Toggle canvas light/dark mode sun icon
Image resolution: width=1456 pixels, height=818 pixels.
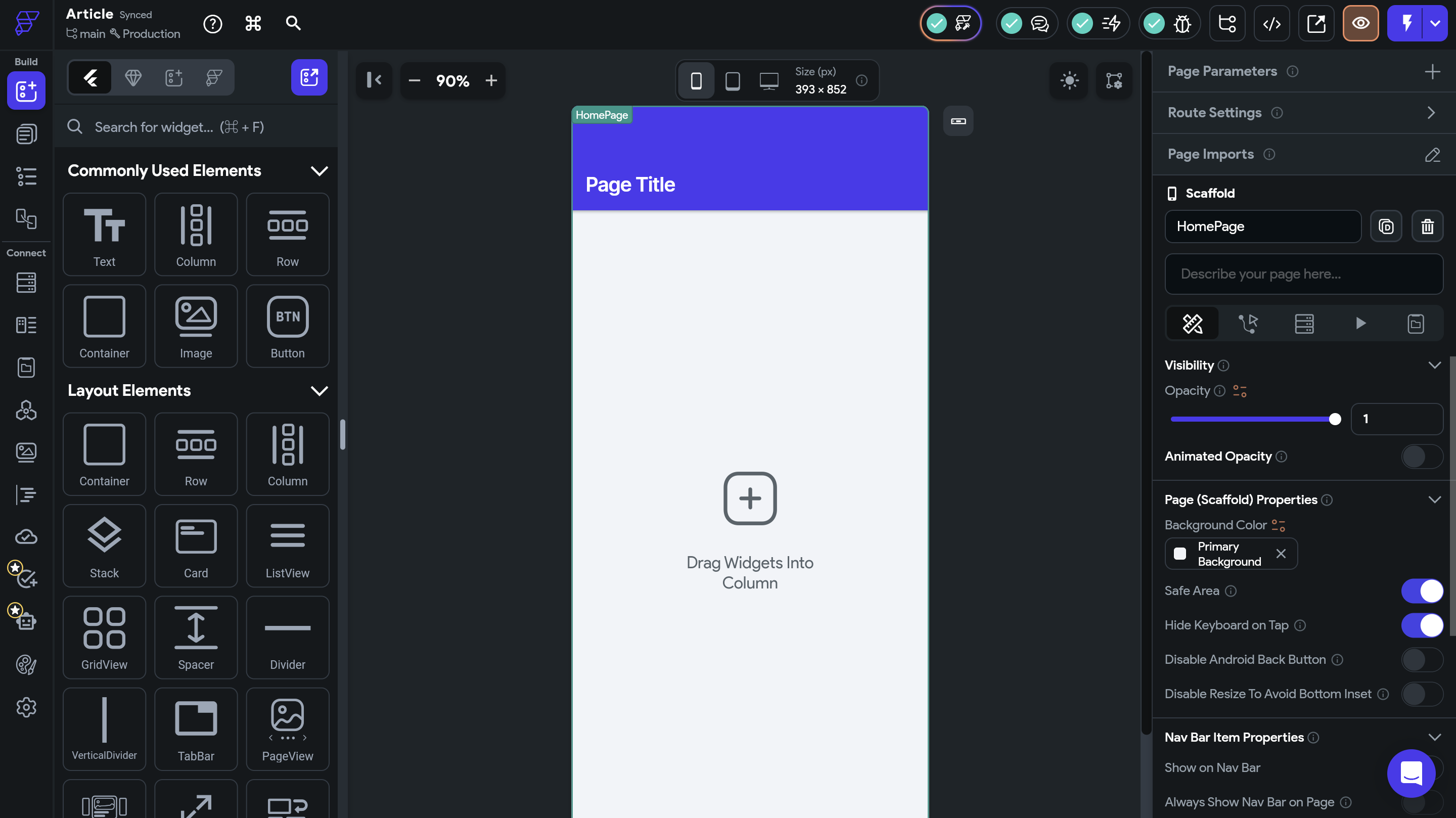[x=1069, y=81]
